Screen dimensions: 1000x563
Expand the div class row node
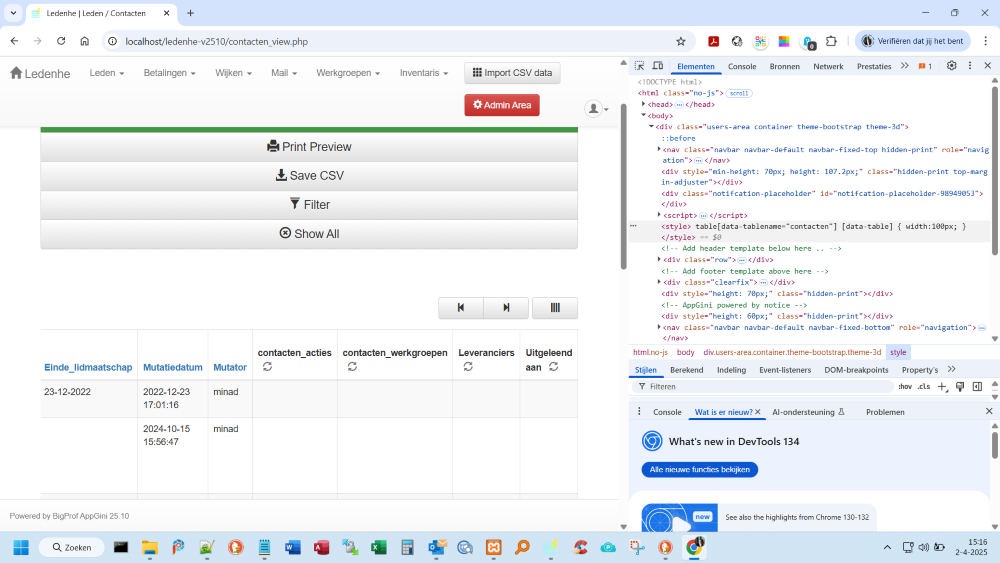[659, 260]
